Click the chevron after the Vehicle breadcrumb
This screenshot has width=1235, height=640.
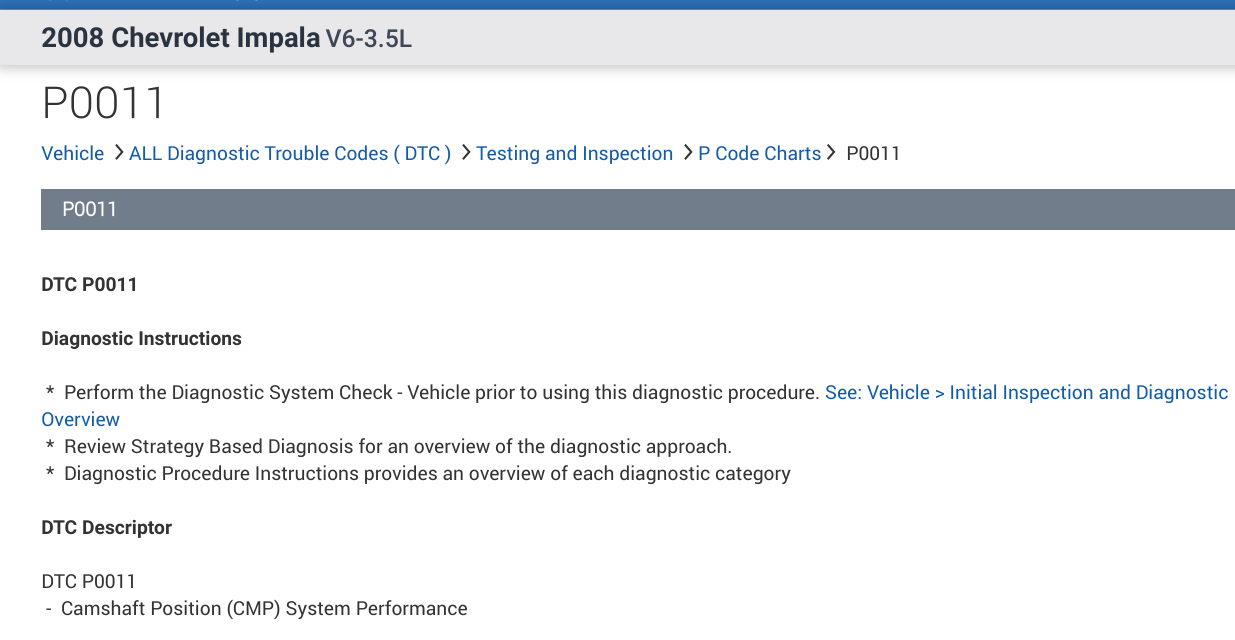(x=118, y=153)
